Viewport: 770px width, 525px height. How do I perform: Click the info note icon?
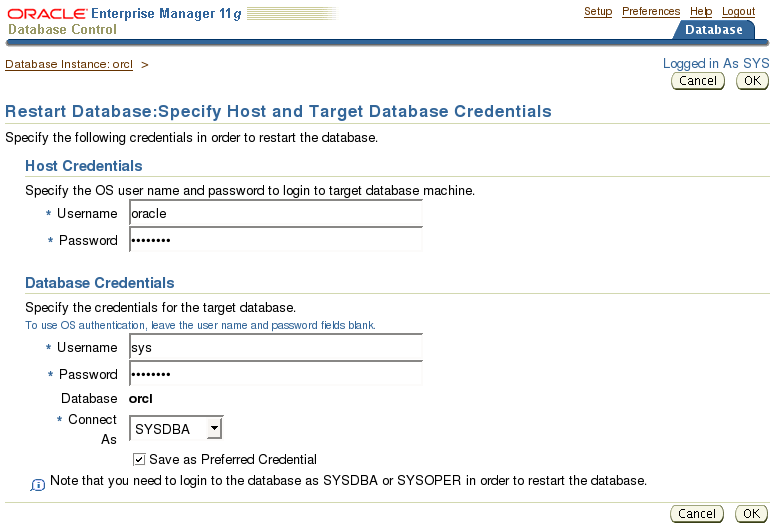click(38, 485)
